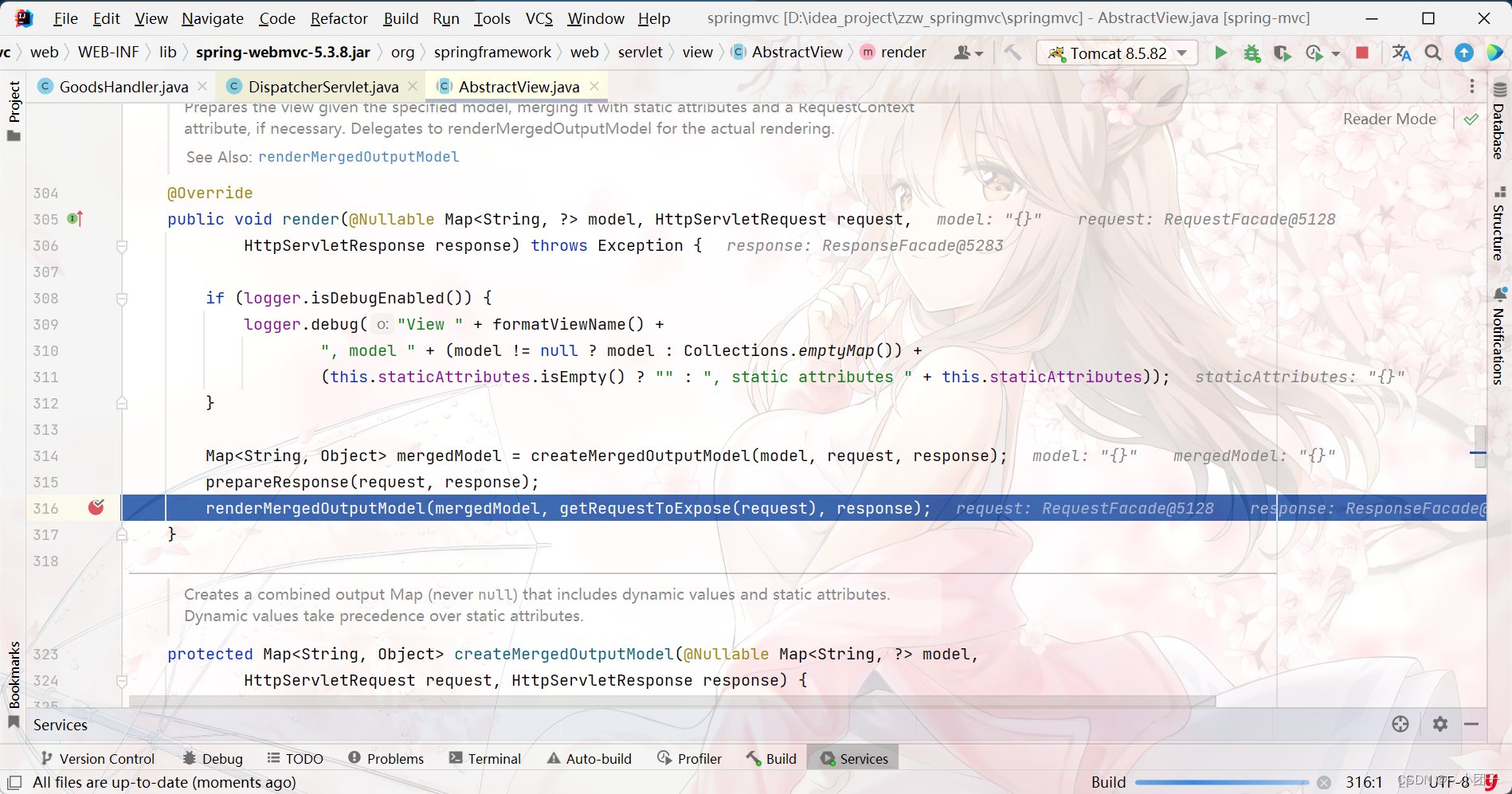This screenshot has width=1512, height=794.
Task: Click the spring-webmvc-5.3.8.jar breadcrumb
Action: click(283, 52)
